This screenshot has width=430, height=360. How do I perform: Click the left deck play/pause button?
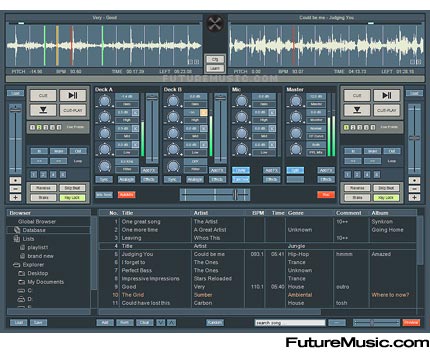click(73, 96)
